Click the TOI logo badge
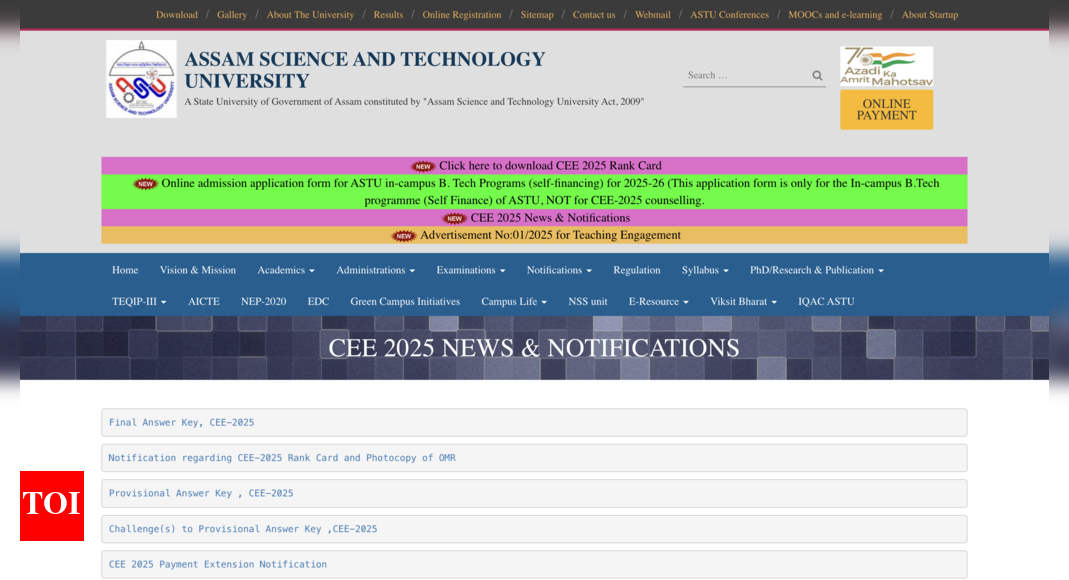 pos(52,505)
